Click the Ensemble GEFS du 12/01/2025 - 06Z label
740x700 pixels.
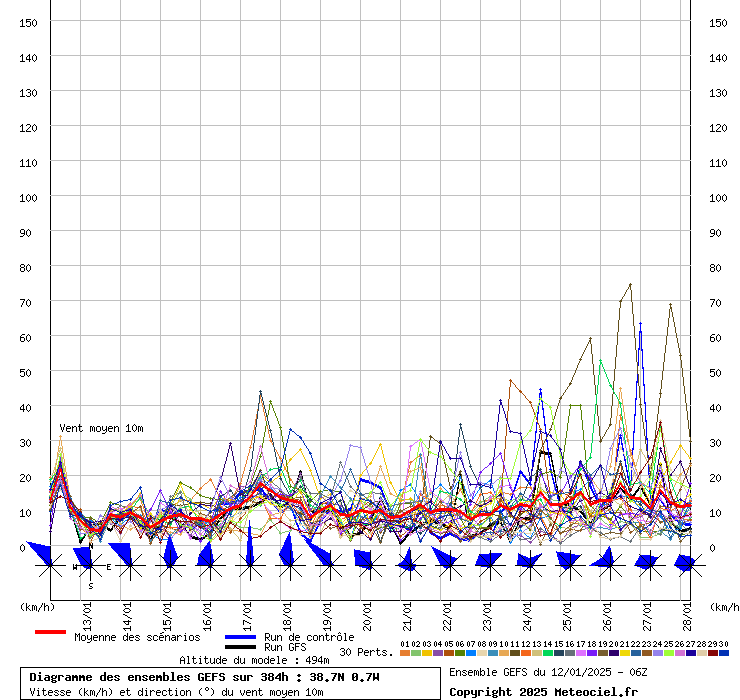(x=545, y=671)
